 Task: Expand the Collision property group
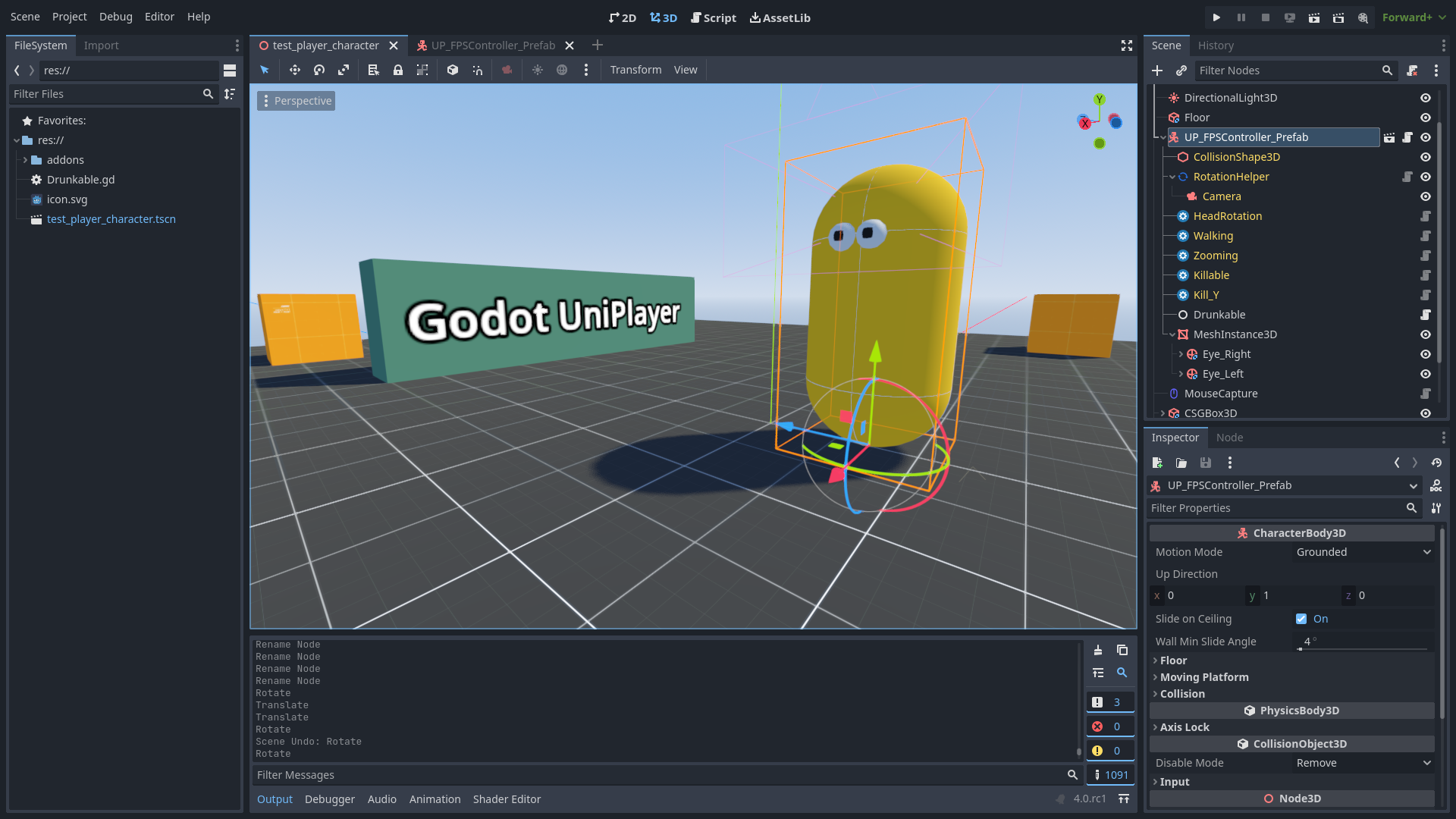point(1292,694)
